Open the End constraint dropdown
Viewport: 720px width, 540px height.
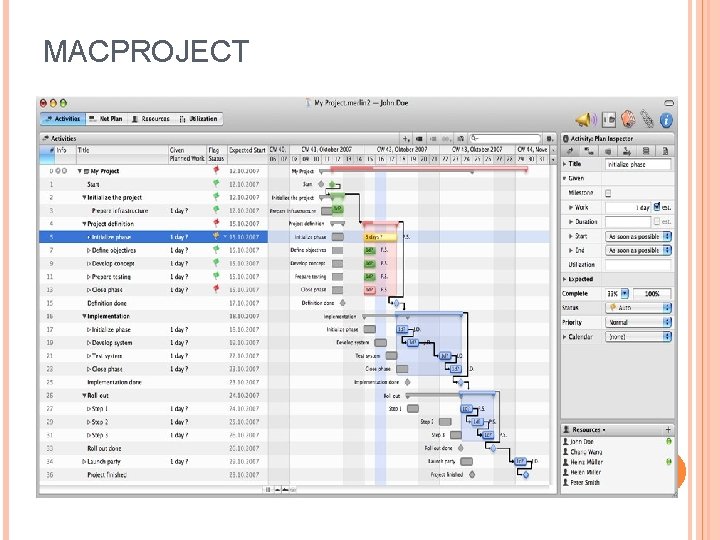tap(638, 250)
